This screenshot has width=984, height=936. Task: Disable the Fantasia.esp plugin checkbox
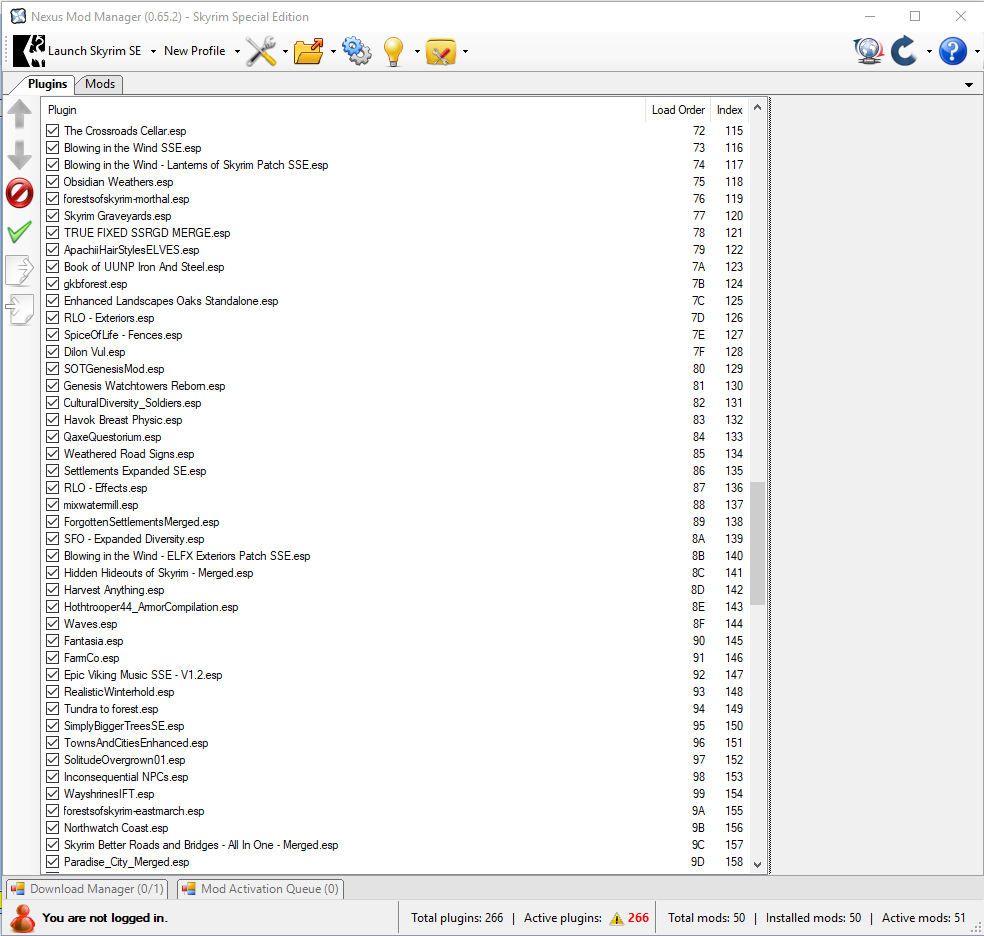click(54, 641)
